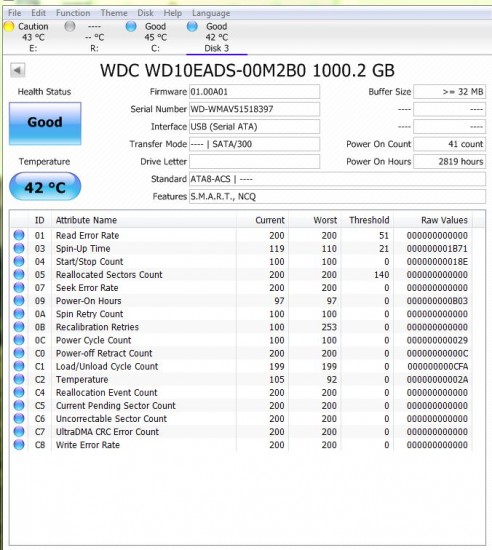
Task: Open the Function menu
Action: click(x=73, y=13)
